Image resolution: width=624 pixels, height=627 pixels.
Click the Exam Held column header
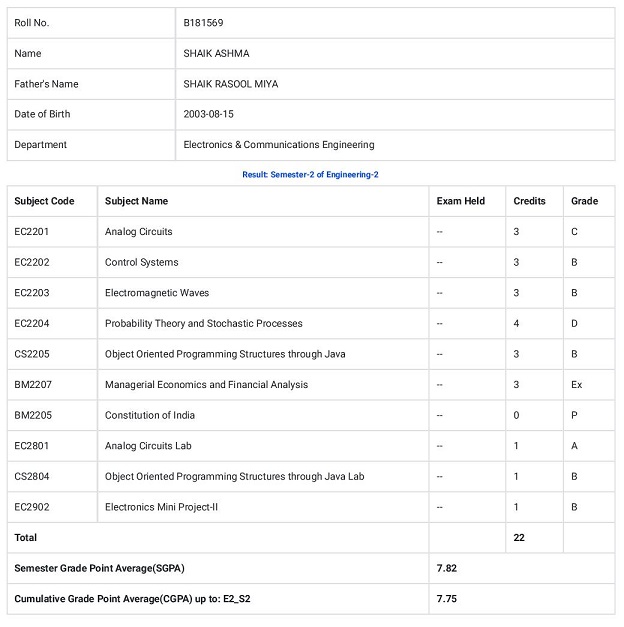tap(461, 201)
